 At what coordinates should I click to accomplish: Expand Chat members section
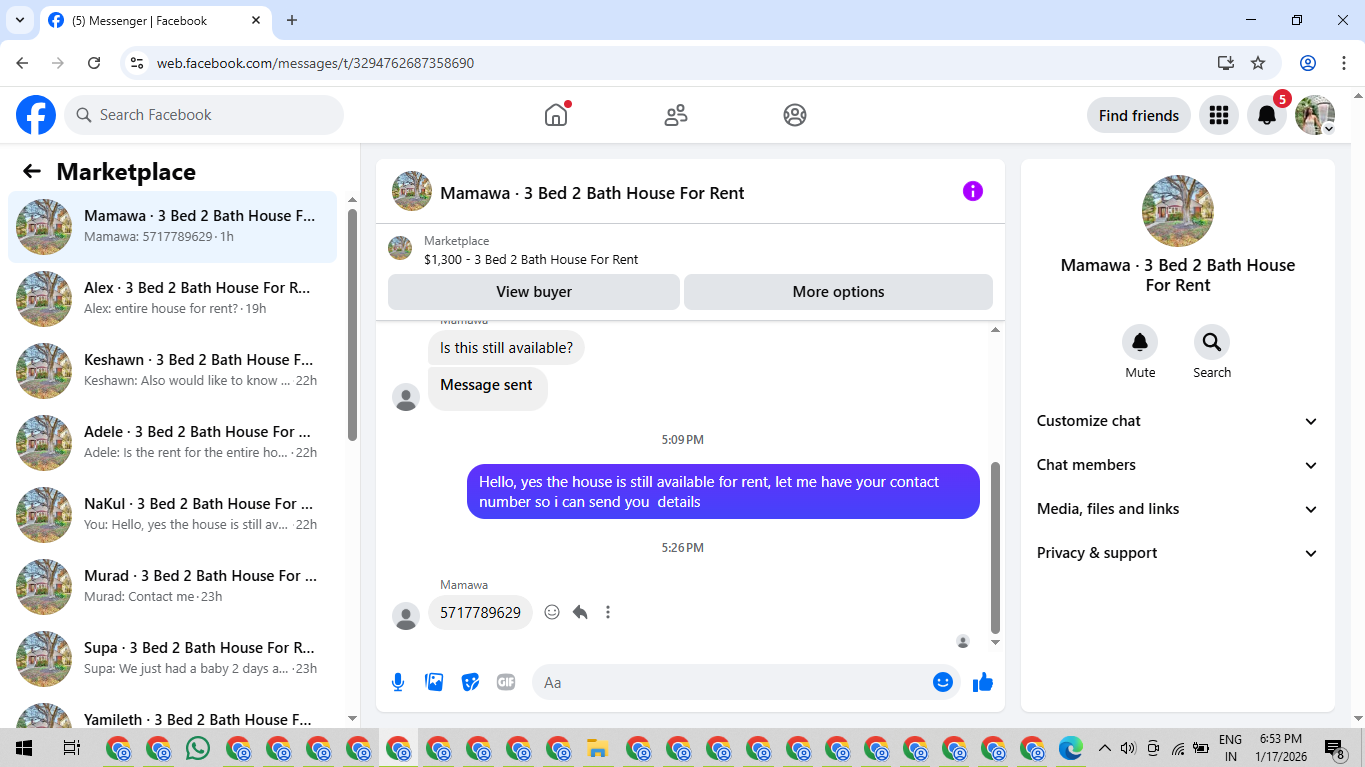pos(1178,465)
